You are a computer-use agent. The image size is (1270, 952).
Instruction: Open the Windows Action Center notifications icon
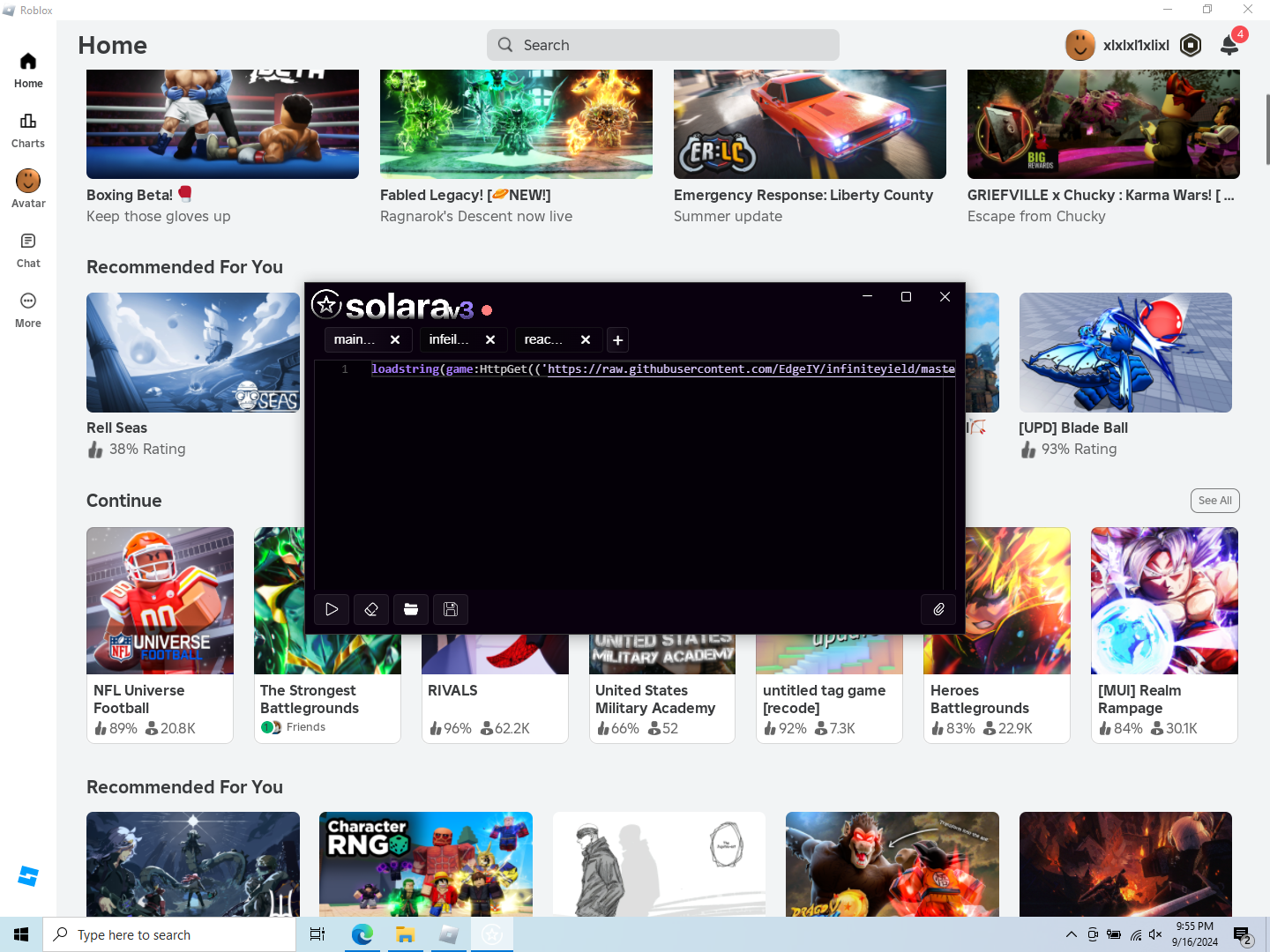(1244, 934)
